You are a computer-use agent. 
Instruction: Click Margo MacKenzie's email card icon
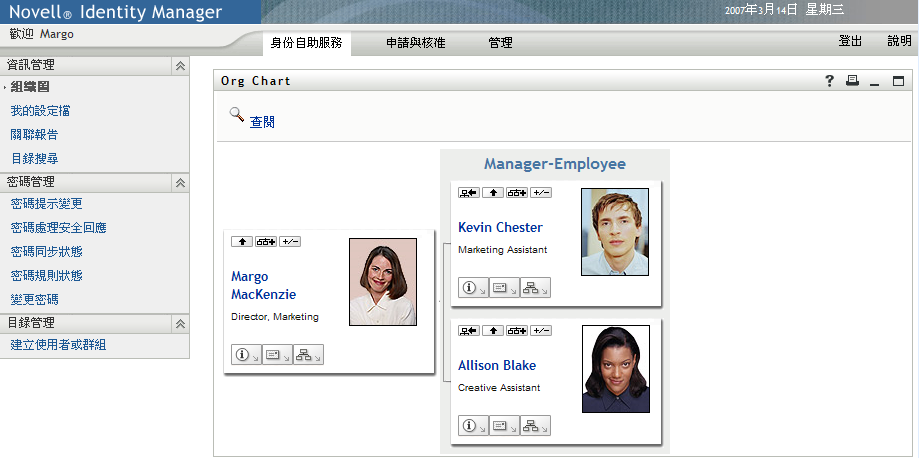point(277,355)
